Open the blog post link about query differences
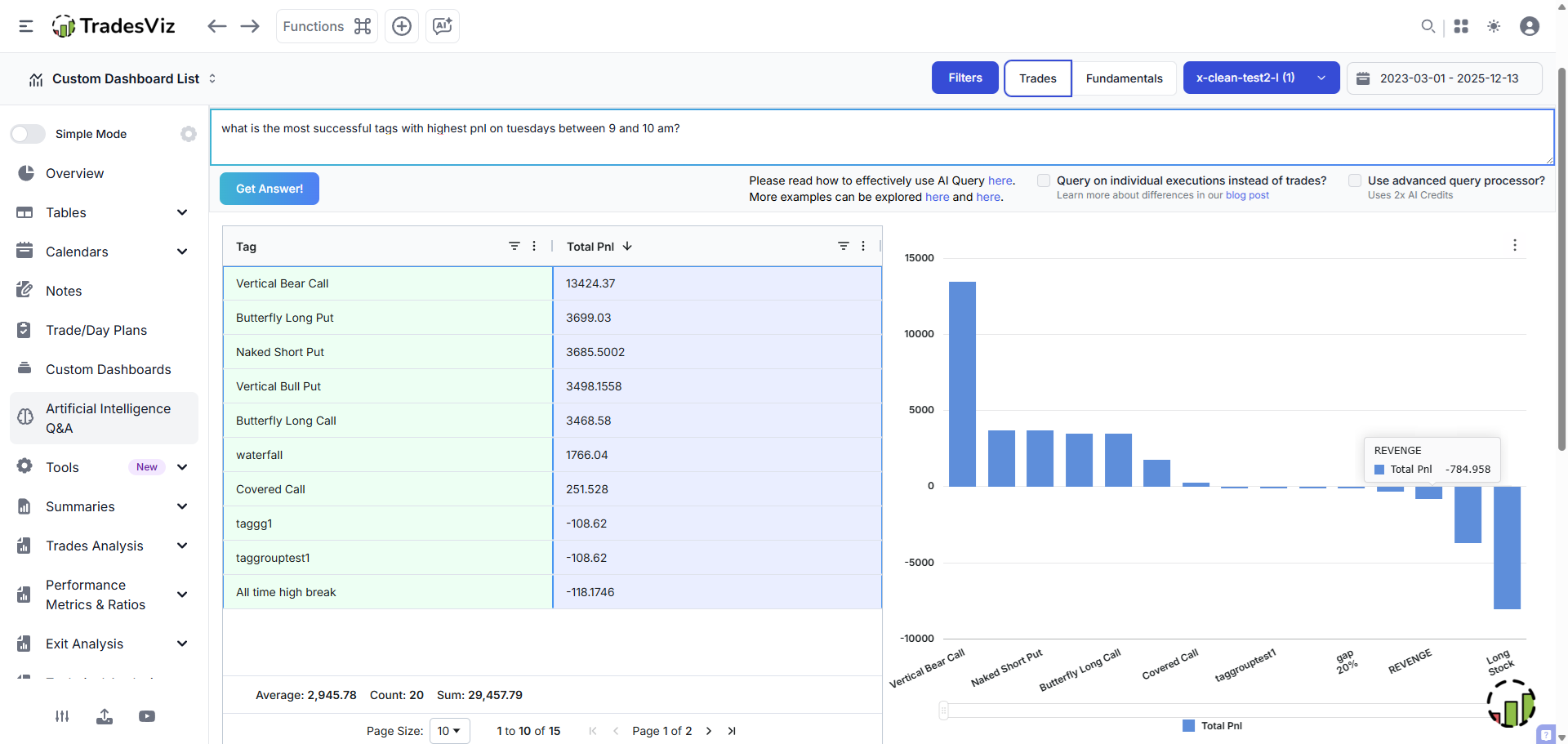The width and height of the screenshot is (1568, 744). click(x=1248, y=195)
